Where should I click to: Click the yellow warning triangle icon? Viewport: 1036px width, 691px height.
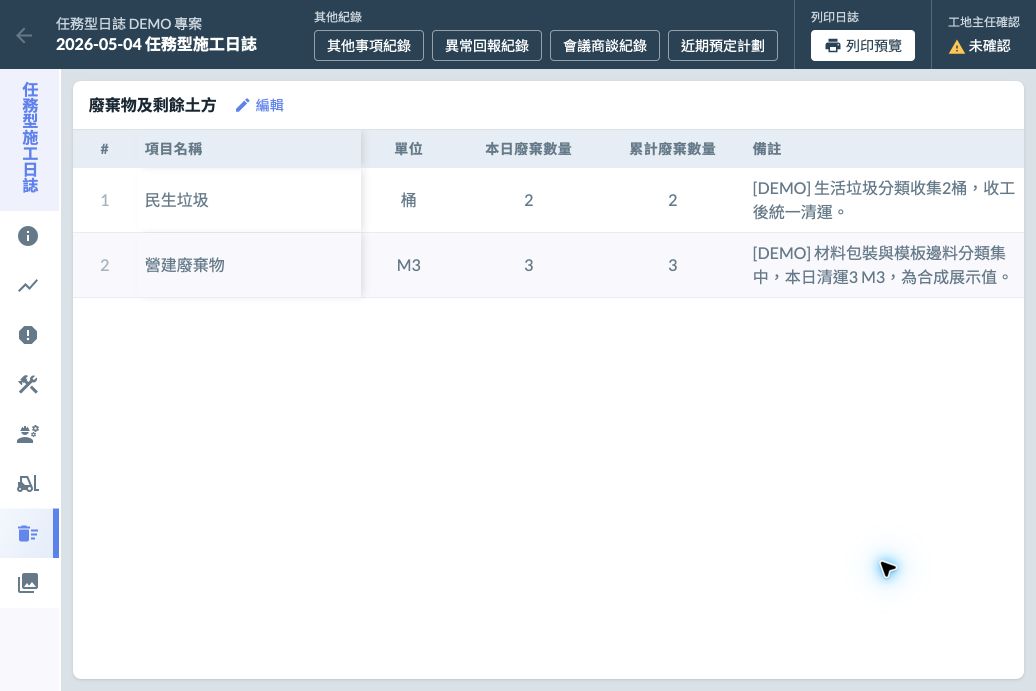click(x=956, y=47)
